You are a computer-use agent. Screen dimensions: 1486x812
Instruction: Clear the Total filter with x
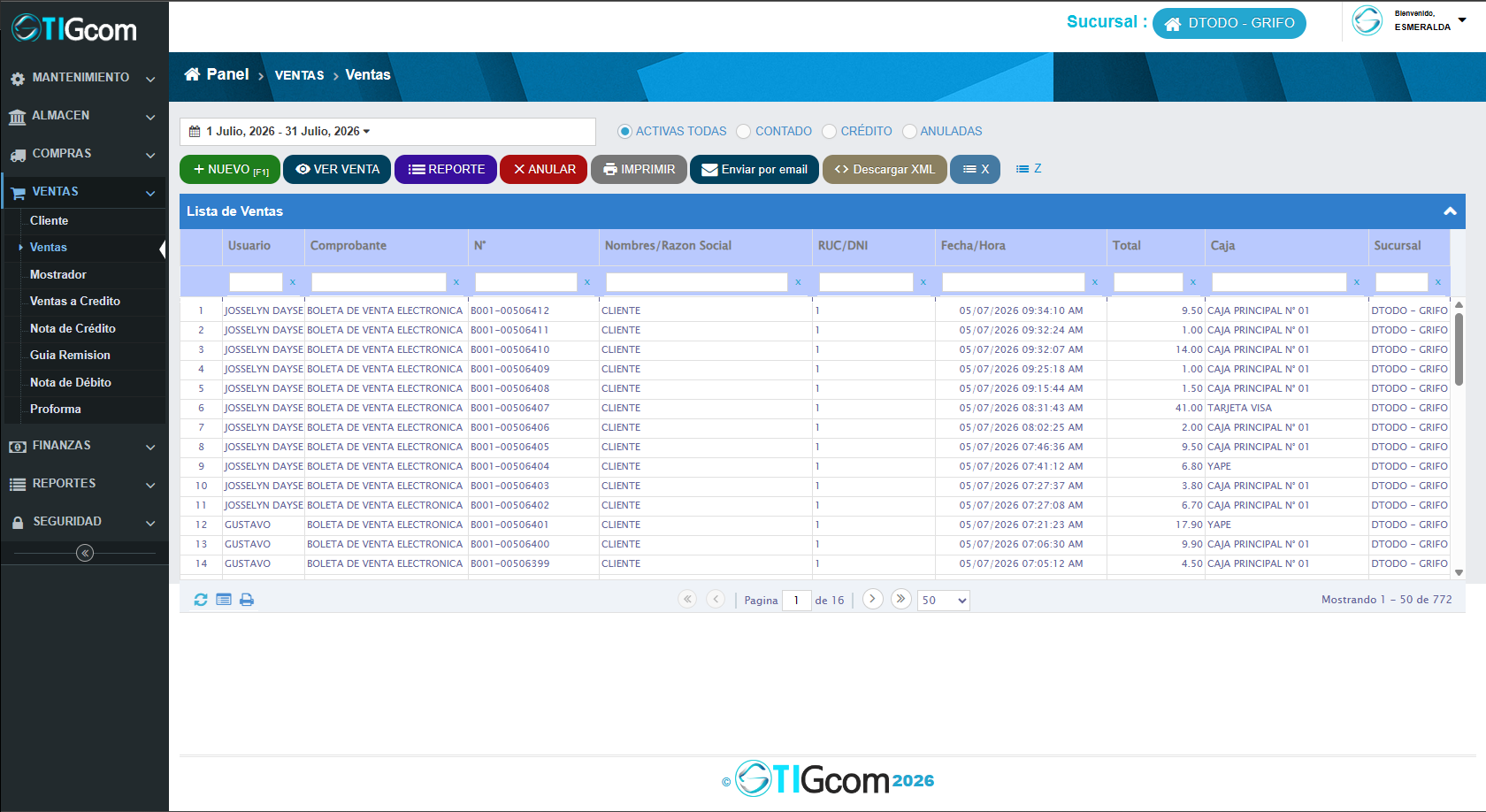pos(1193,282)
